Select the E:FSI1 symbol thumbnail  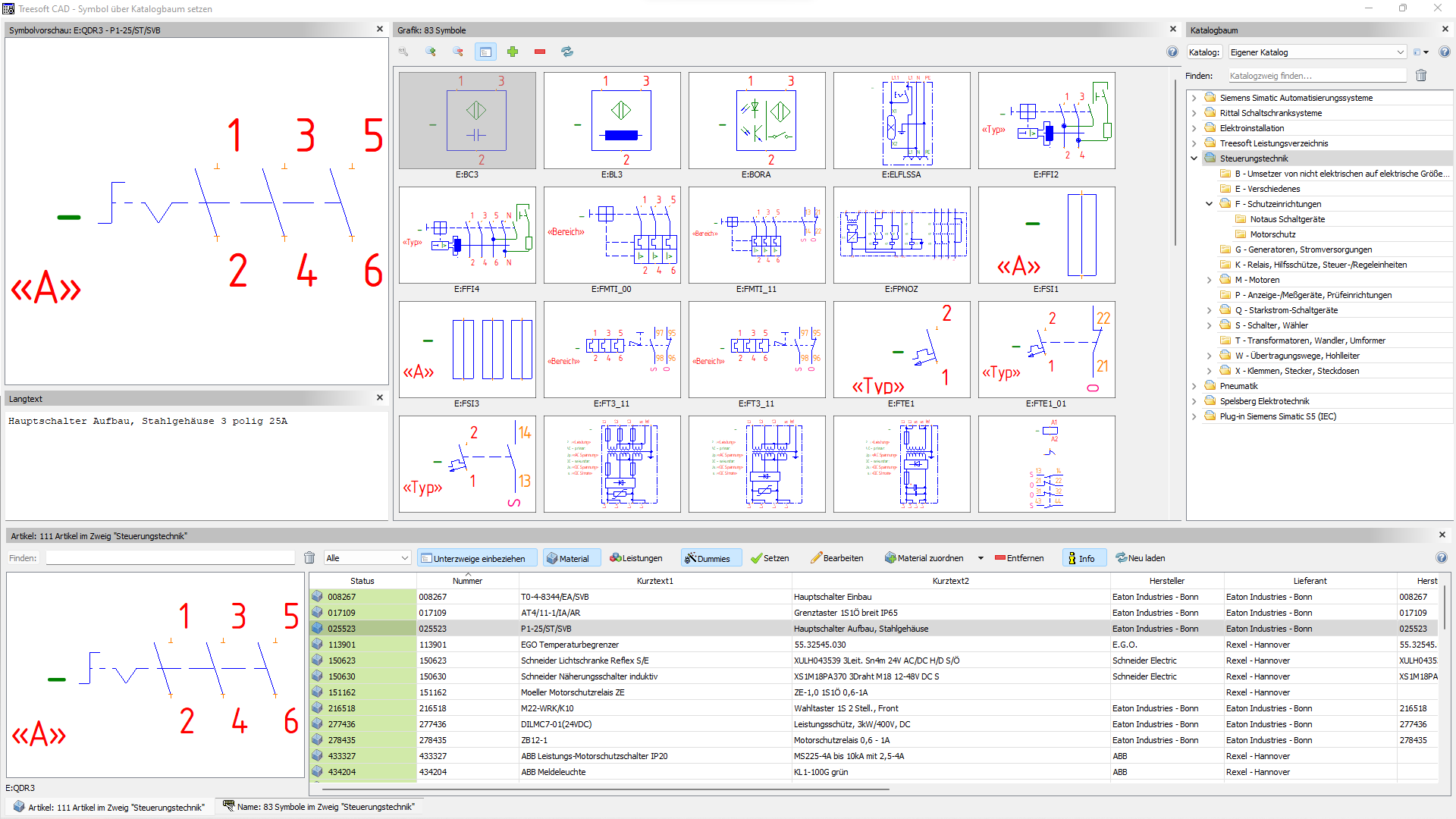tap(1046, 235)
